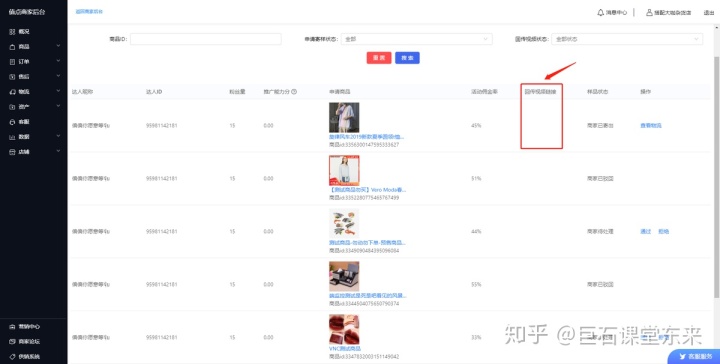Click the 操作 column header

click(x=646, y=92)
